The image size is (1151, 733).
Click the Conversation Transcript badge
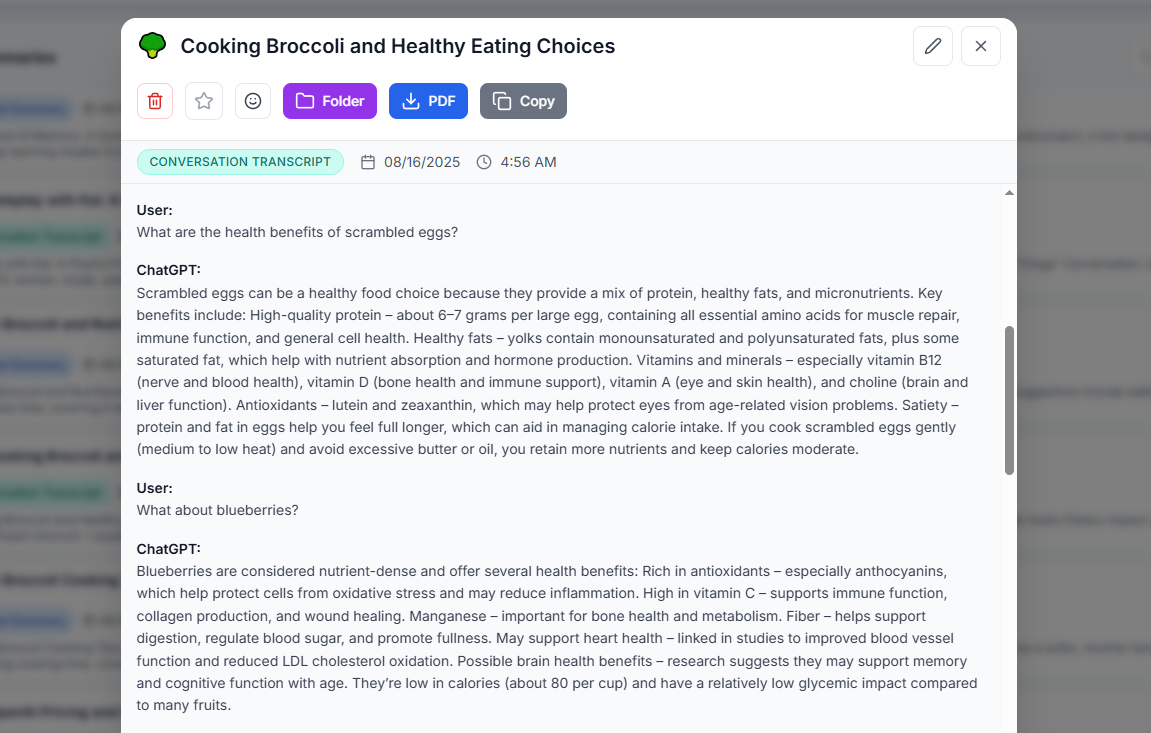click(x=240, y=162)
